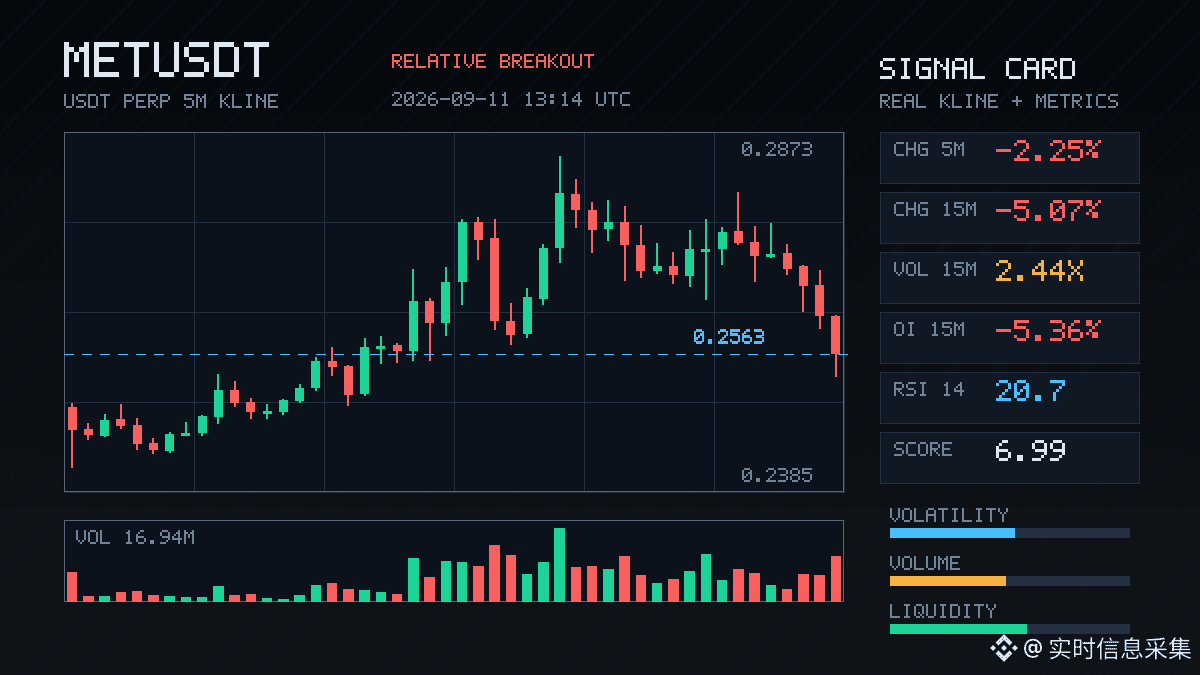
Task: Click the RSI 14 value 20.7
Action: pyautogui.click(x=1030, y=391)
